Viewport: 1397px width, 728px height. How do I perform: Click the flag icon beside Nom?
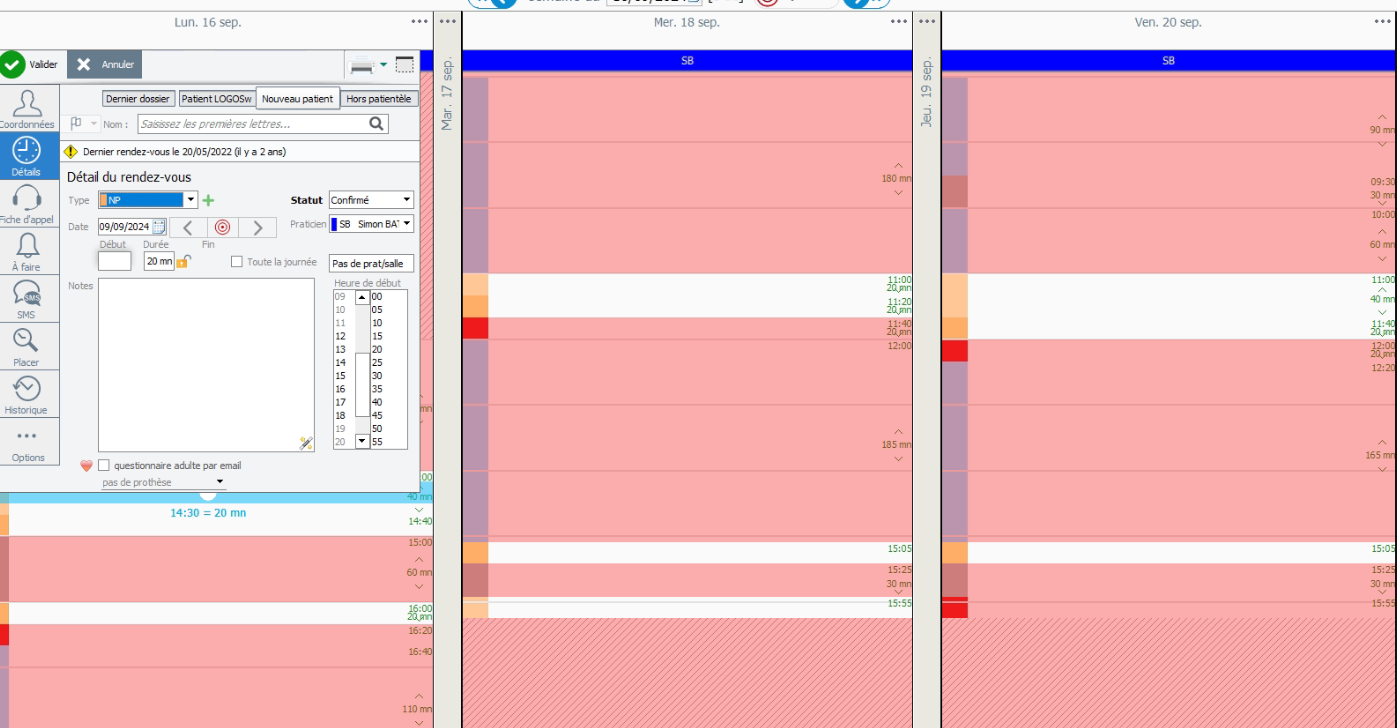pyautogui.click(x=76, y=123)
